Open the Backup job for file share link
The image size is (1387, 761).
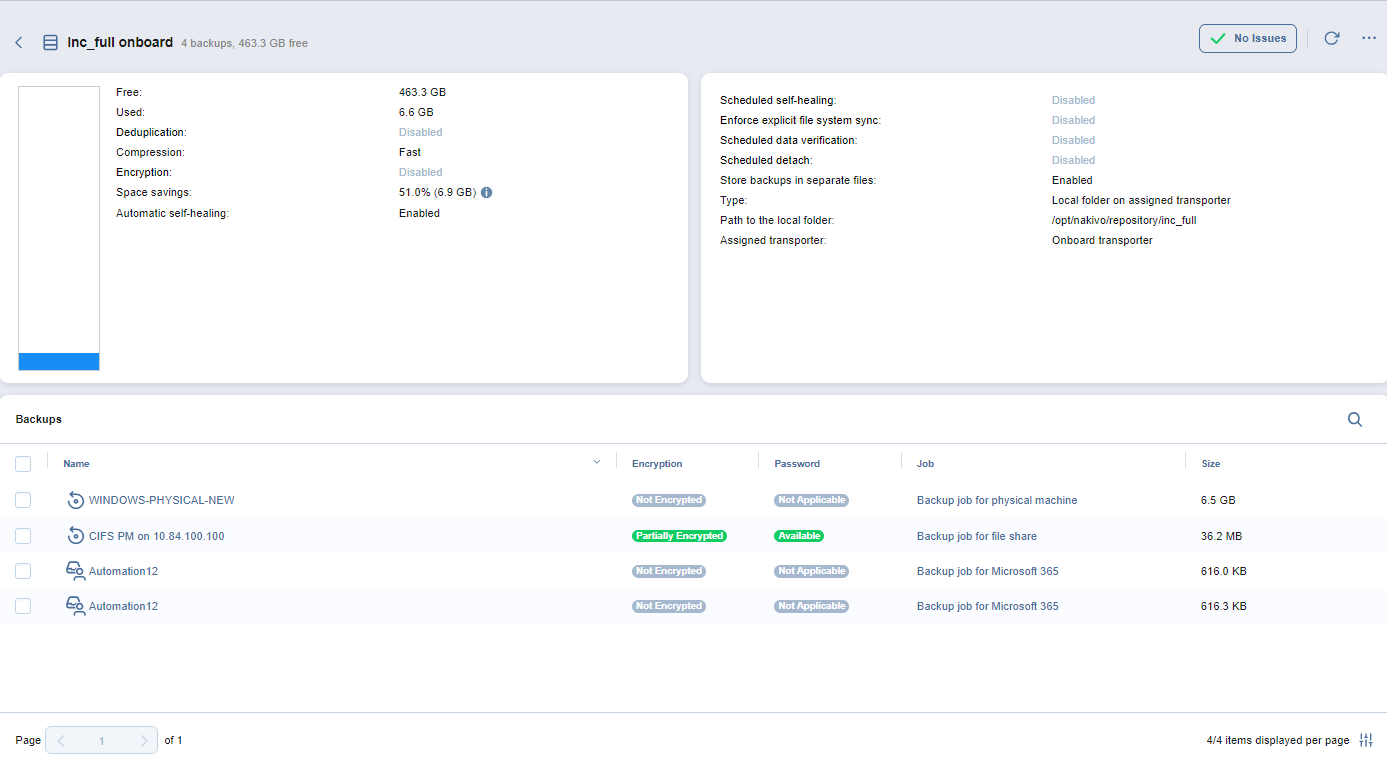click(976, 536)
